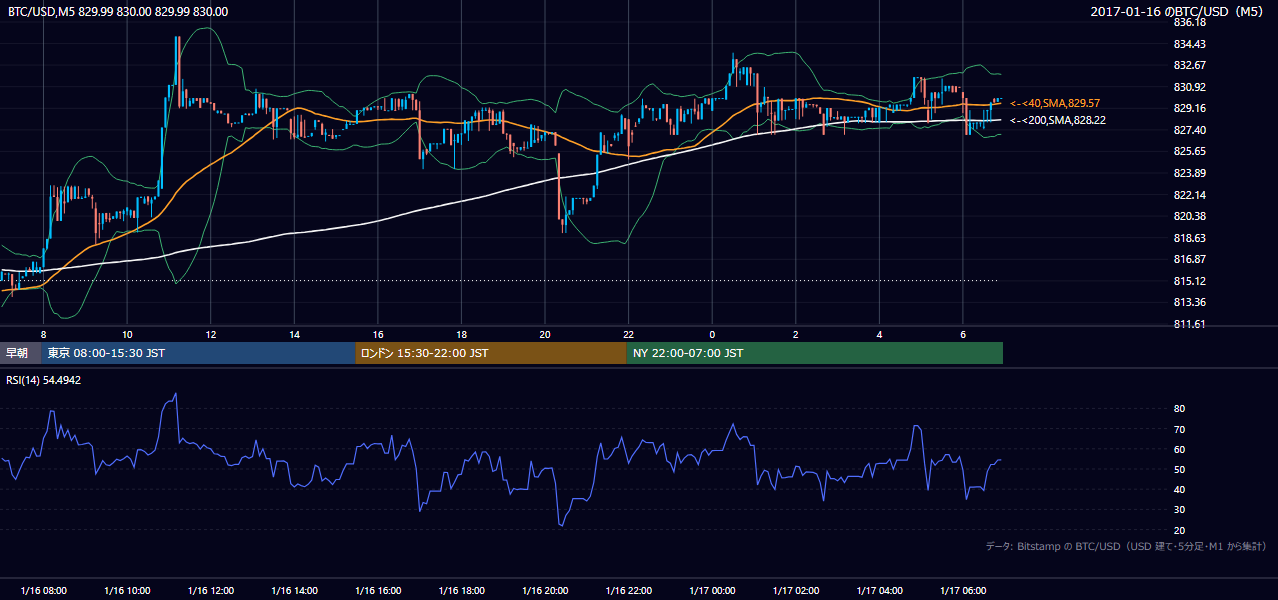Click the 1/16 12:00 time axis label
Screen dimensions: 1278x600
(x=210, y=590)
